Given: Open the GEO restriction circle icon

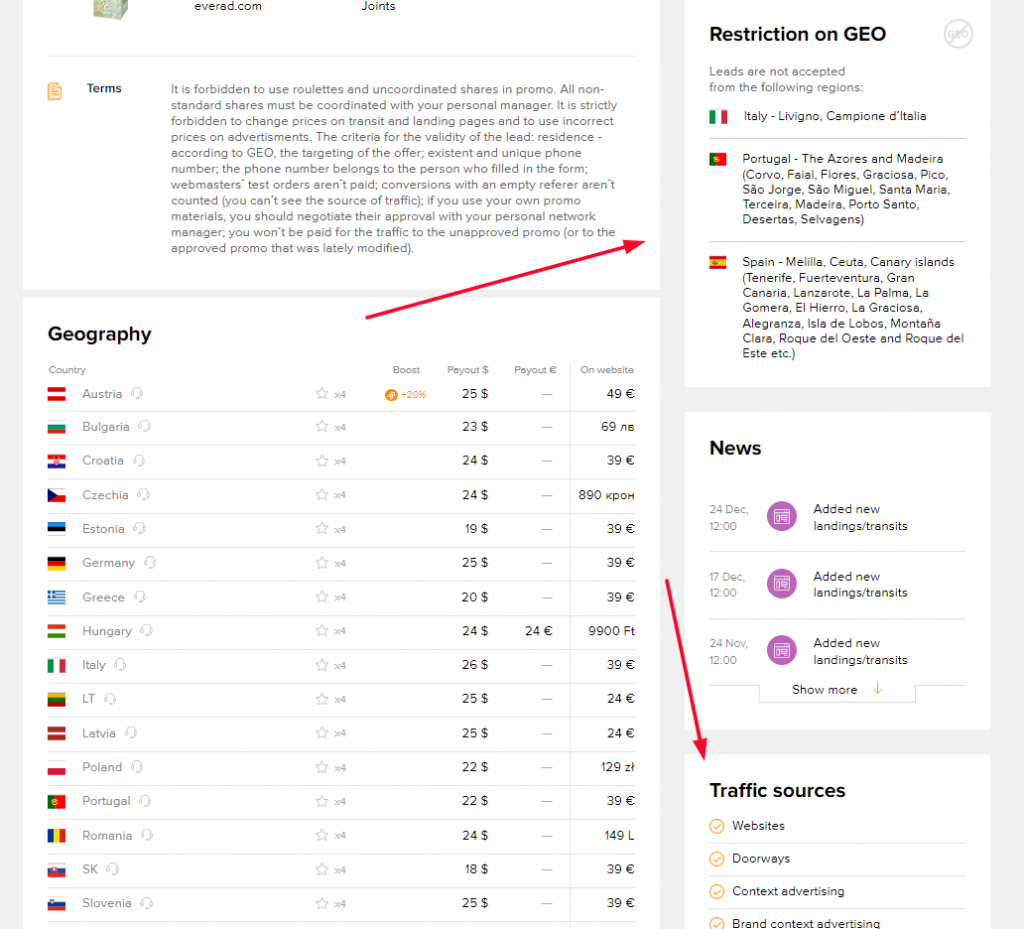Looking at the screenshot, I should [957, 33].
